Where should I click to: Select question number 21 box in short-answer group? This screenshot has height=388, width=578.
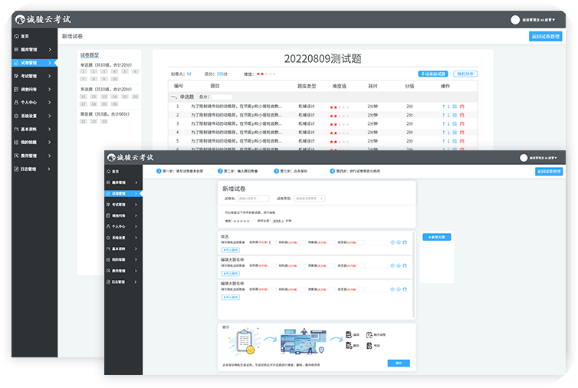(x=84, y=121)
